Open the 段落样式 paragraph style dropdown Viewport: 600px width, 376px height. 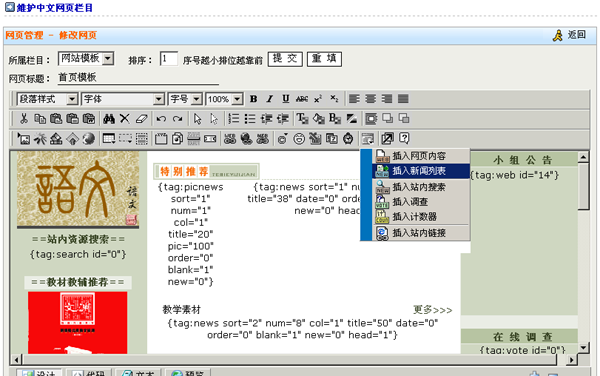click(47, 99)
